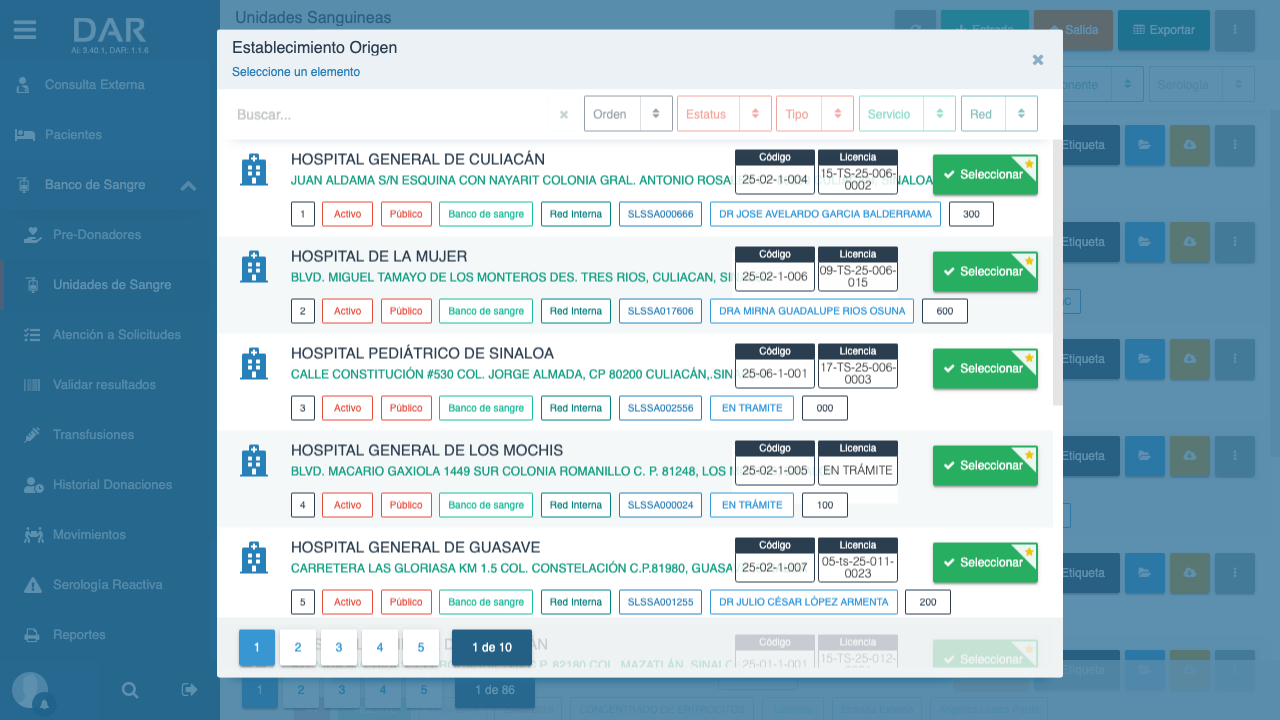Viewport: 1280px width, 720px height.
Task: Click the search magnifier icon in sidebar footer
Action: click(130, 690)
